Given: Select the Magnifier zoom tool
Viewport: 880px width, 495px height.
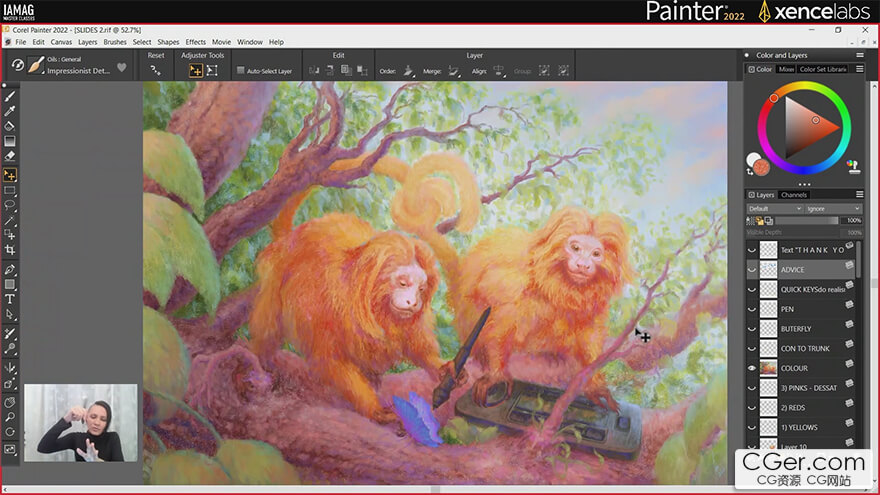Looking at the screenshot, I should tap(10, 417).
